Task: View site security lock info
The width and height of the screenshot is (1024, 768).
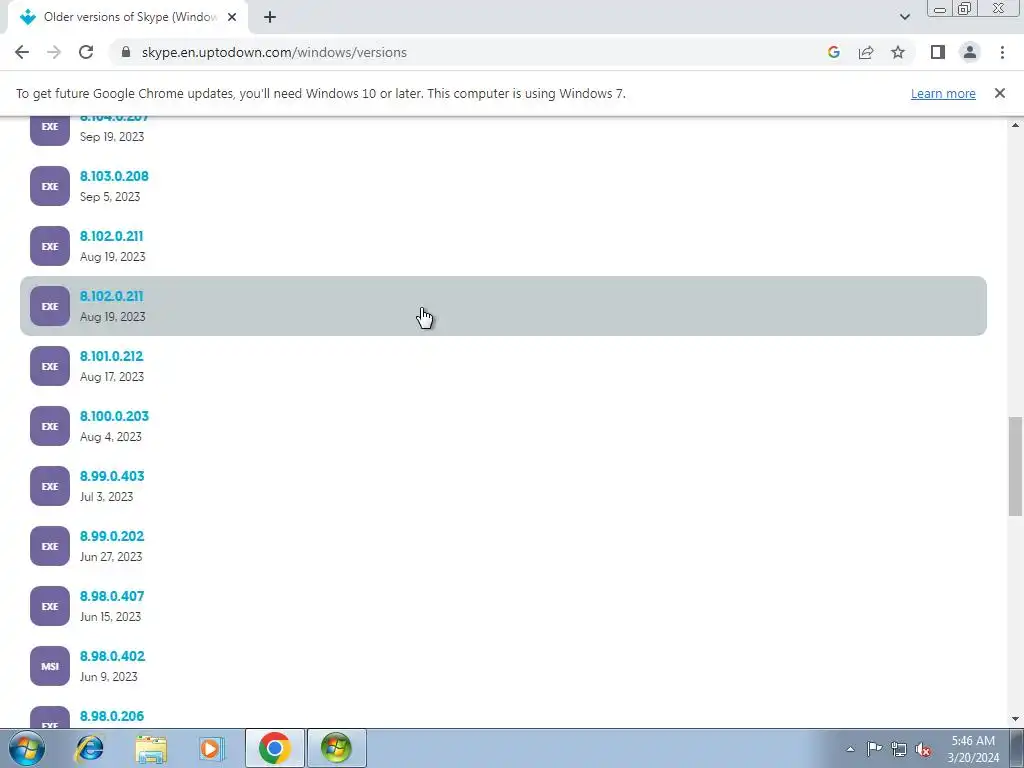Action: point(127,52)
